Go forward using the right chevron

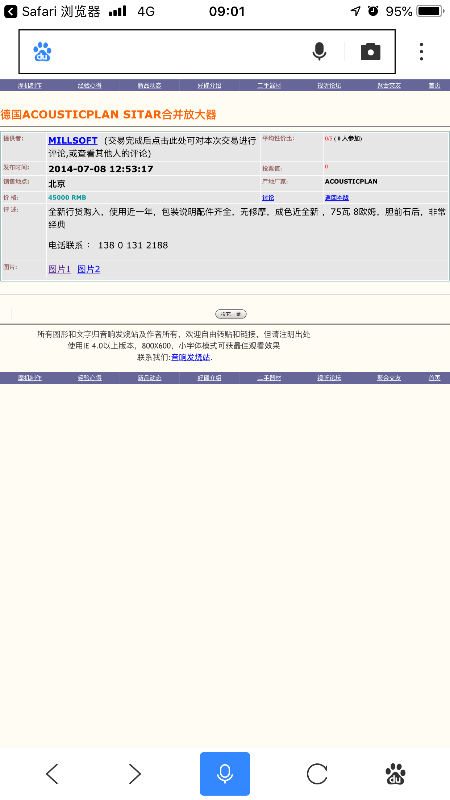[134, 774]
